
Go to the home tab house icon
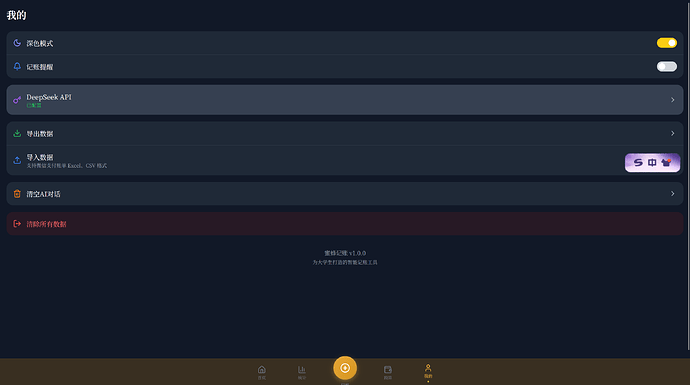262,370
